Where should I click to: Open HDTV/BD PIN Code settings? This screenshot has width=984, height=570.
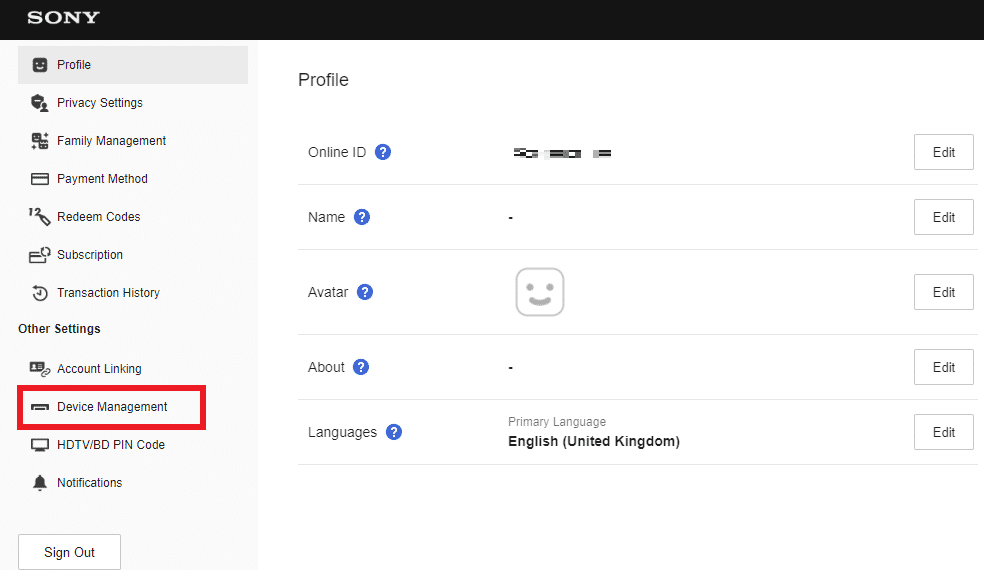tap(110, 445)
